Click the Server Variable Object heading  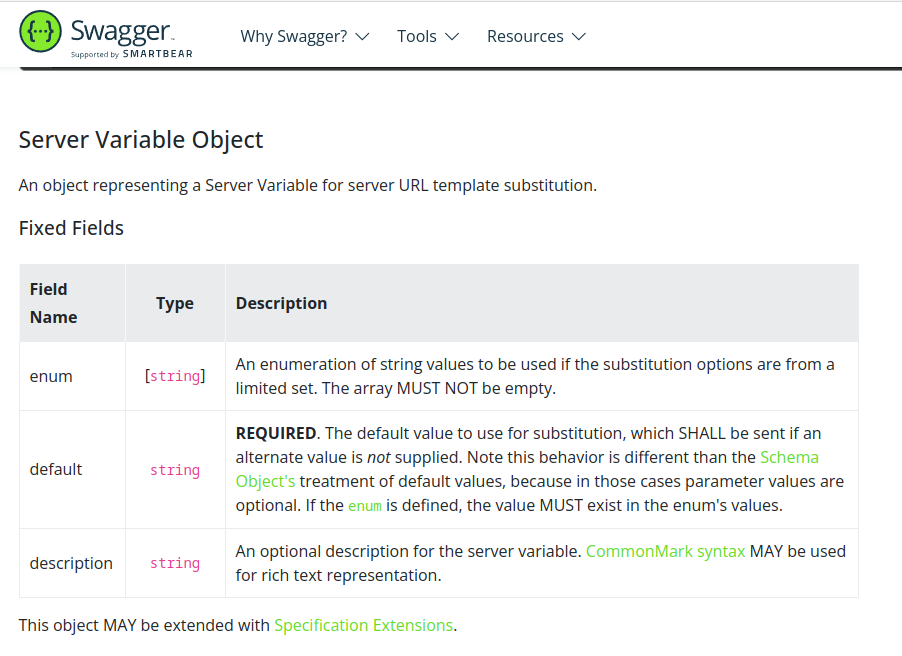click(x=141, y=139)
